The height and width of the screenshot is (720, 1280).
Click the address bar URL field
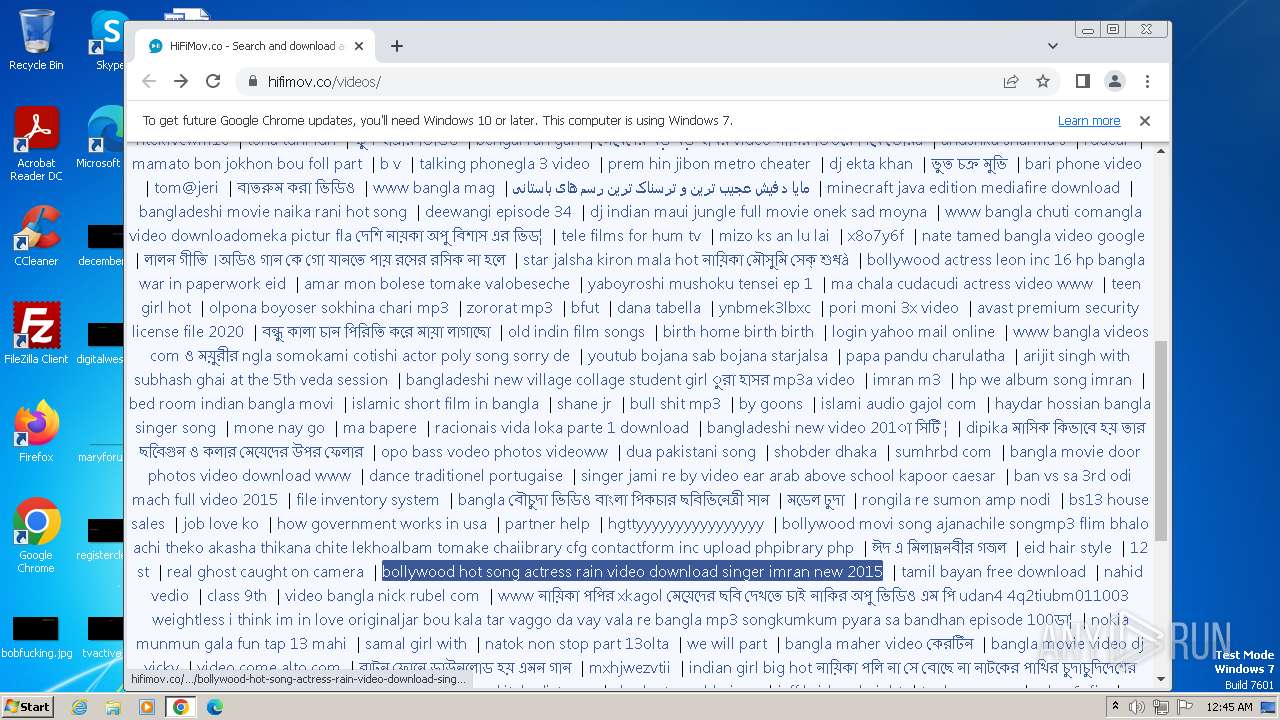point(620,82)
